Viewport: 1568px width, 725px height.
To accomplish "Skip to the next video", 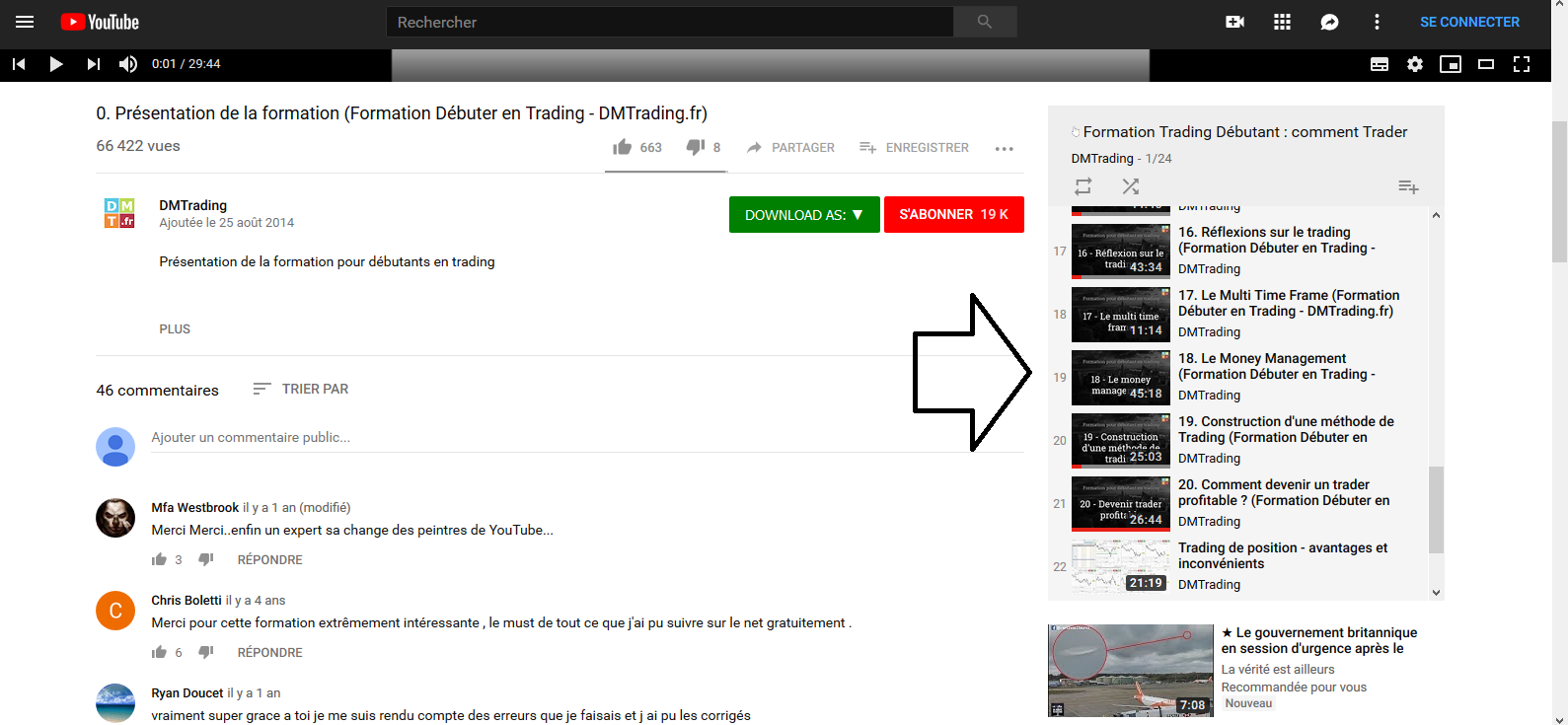I will [94, 64].
